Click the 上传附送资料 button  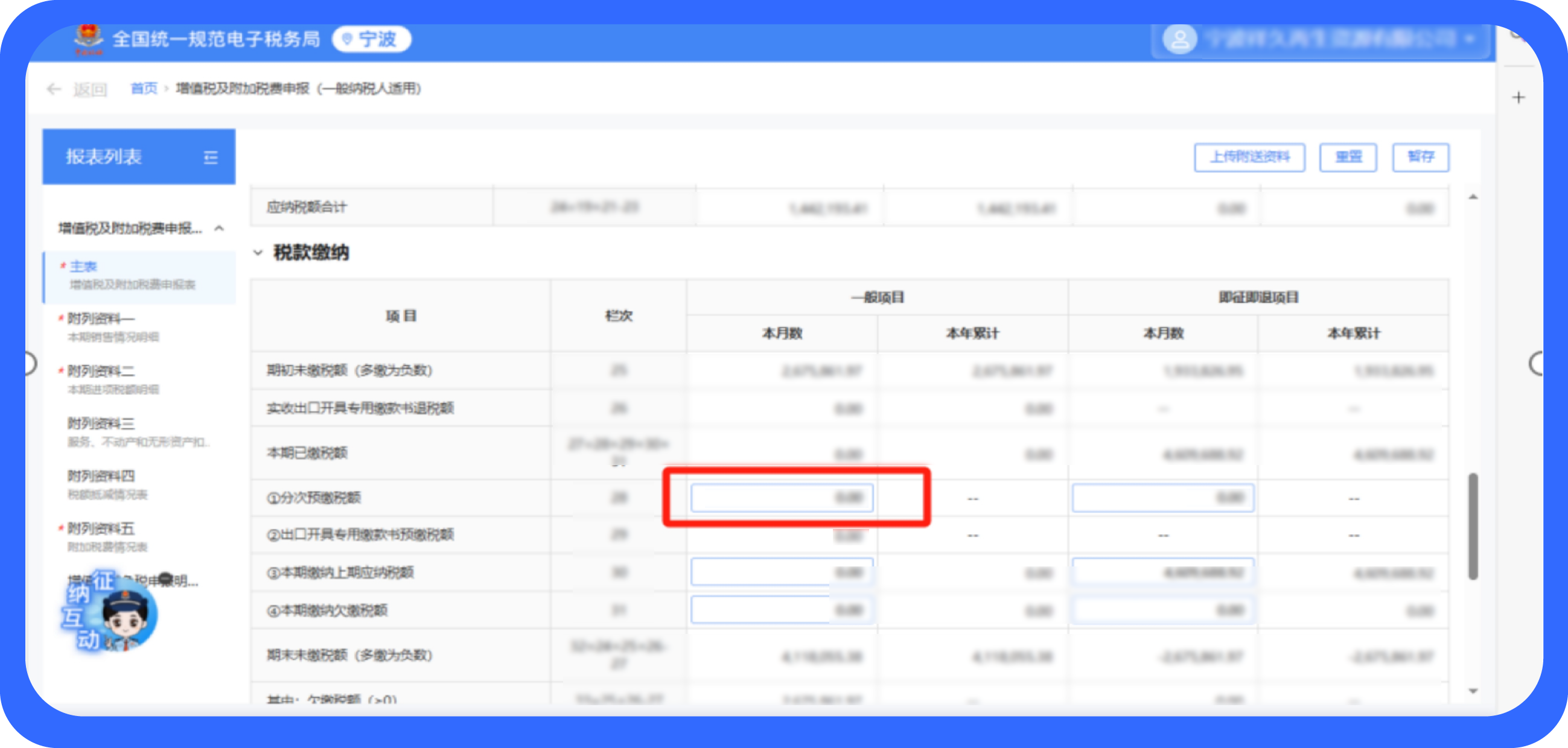click(x=1249, y=157)
